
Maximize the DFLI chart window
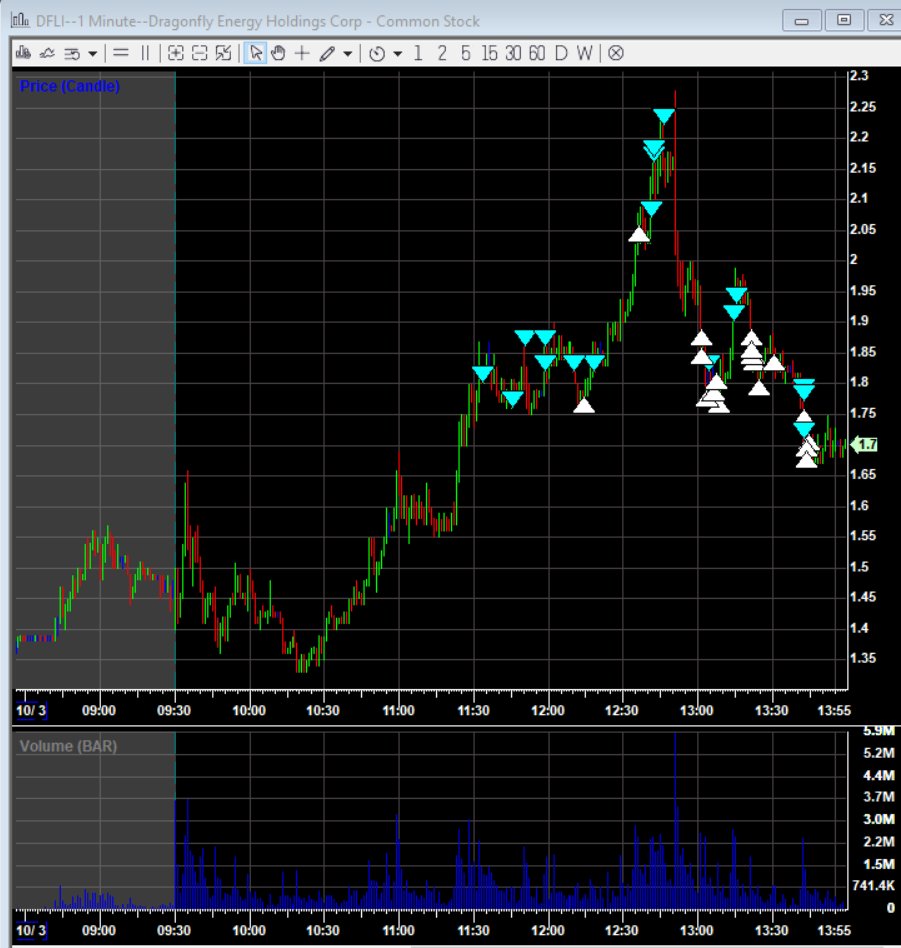tap(844, 20)
